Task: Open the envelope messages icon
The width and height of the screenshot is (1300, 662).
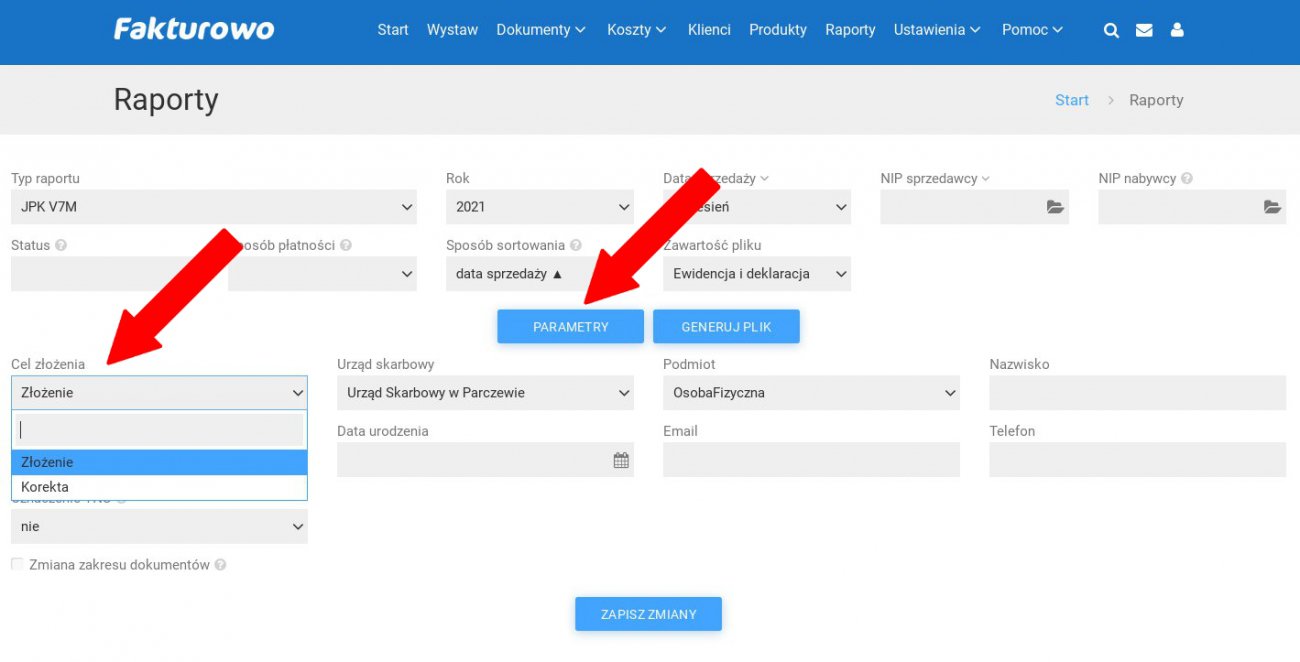Action: point(1144,30)
